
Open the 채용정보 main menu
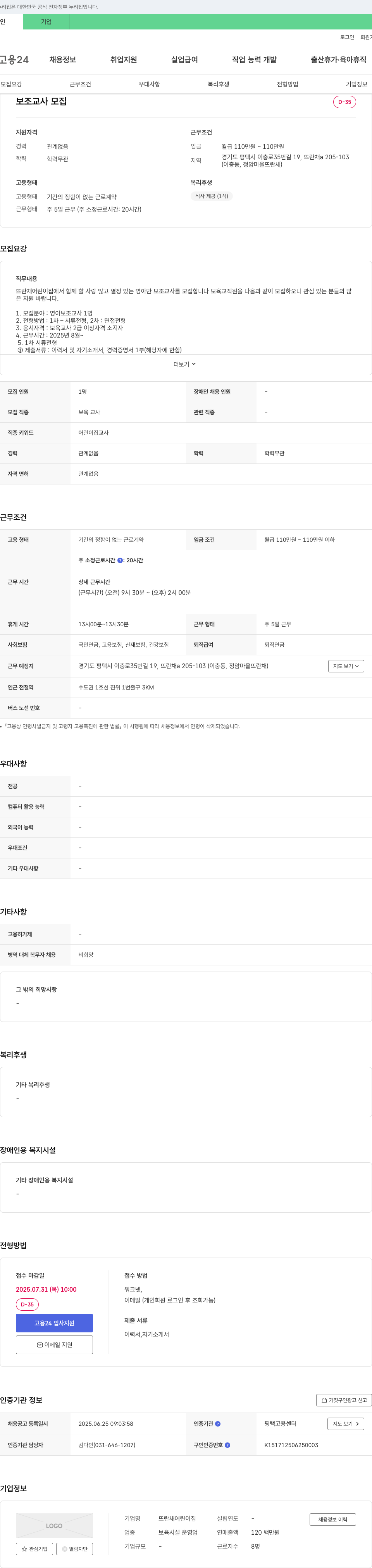tap(63, 60)
